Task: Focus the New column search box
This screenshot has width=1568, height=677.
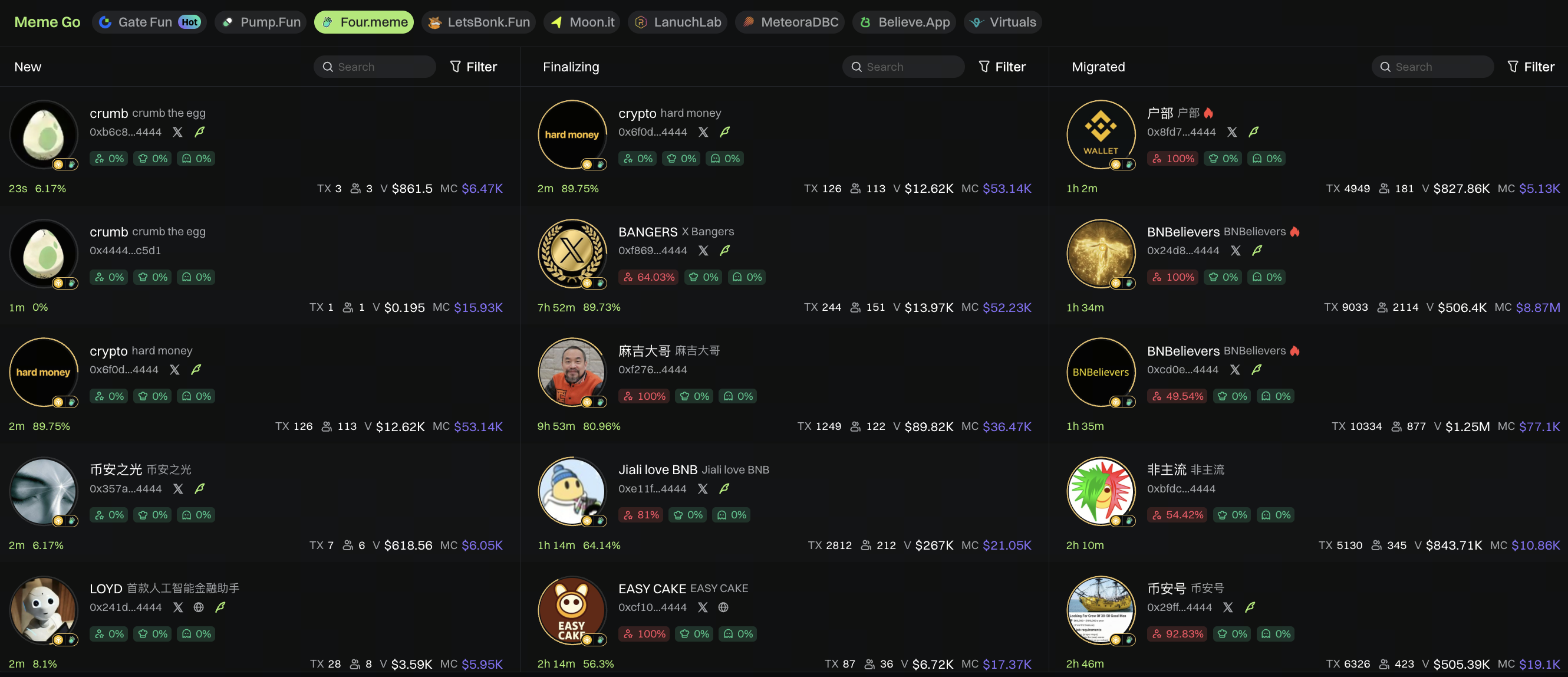Action: click(x=374, y=67)
